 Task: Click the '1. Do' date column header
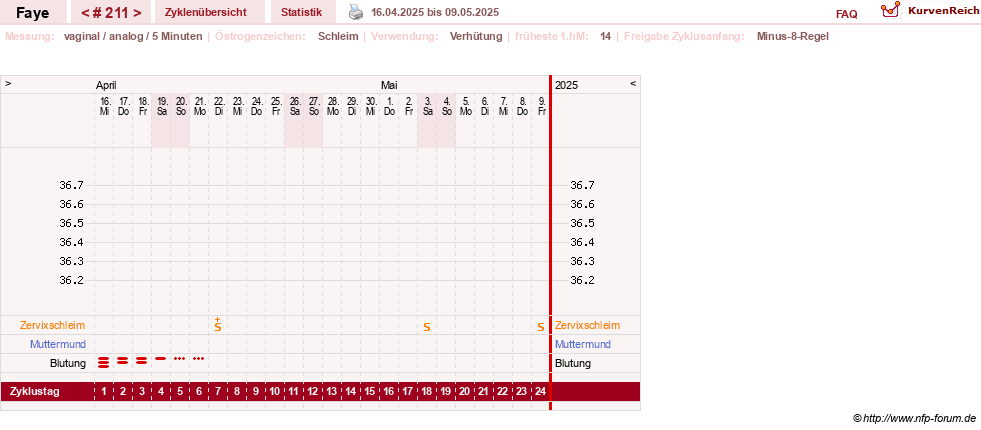[x=389, y=106]
